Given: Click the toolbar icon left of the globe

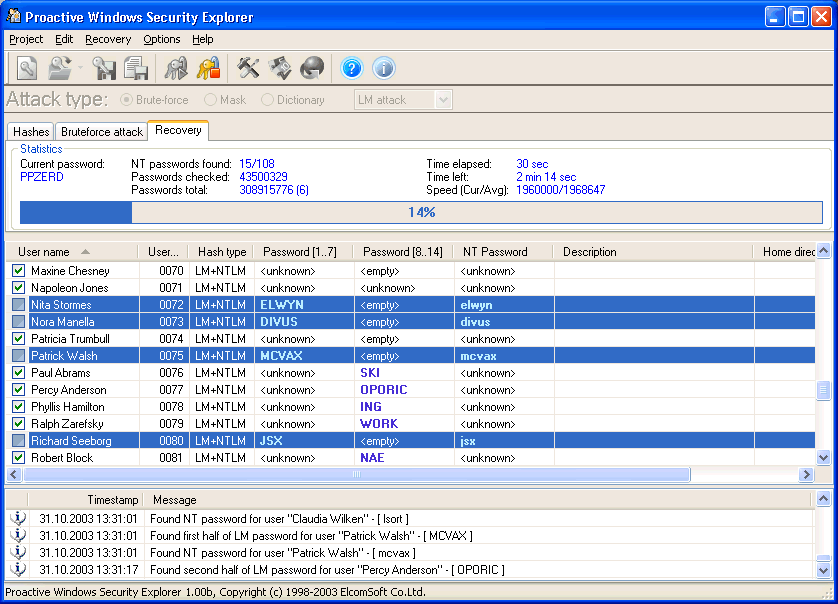Looking at the screenshot, I should (x=280, y=68).
